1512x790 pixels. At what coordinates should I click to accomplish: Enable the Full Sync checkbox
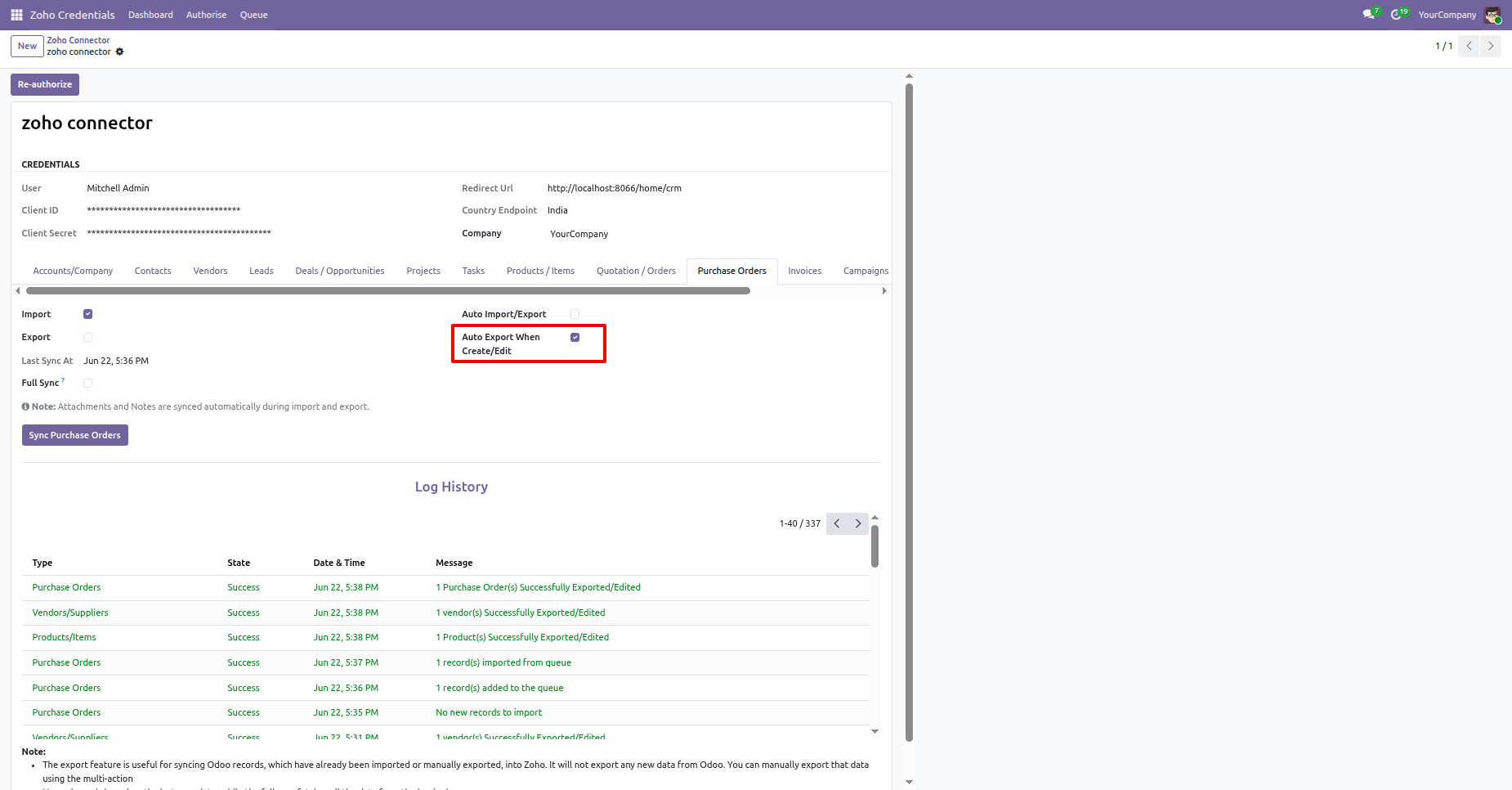click(x=88, y=383)
